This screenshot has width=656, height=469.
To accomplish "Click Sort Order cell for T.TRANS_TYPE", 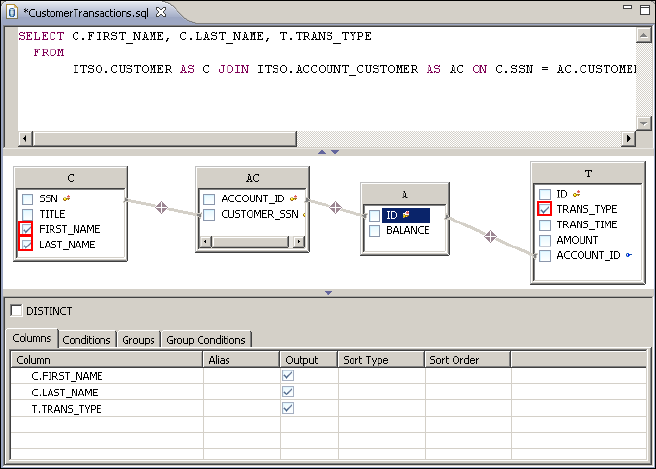I will [468, 408].
